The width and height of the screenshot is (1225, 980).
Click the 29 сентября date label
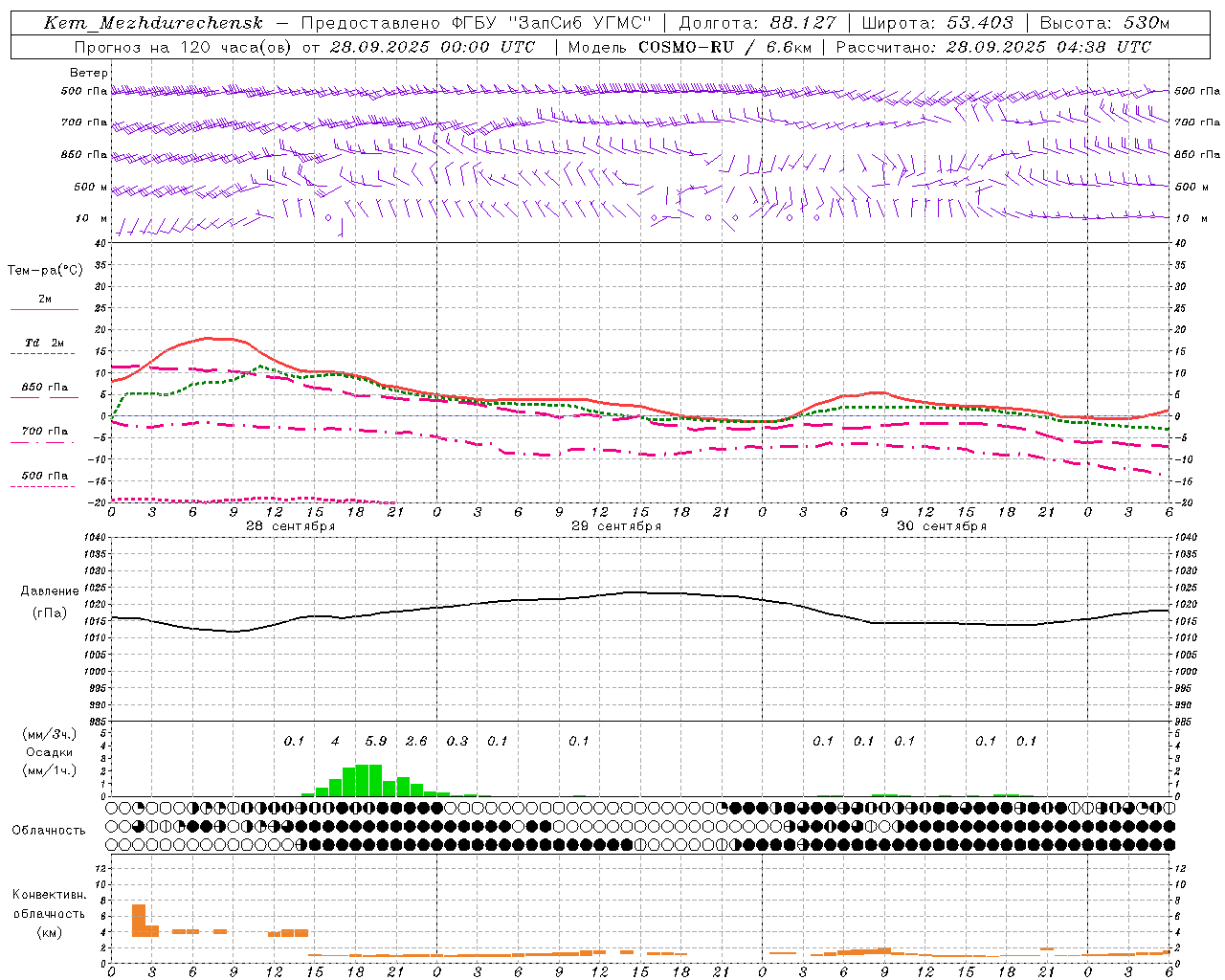(x=615, y=526)
